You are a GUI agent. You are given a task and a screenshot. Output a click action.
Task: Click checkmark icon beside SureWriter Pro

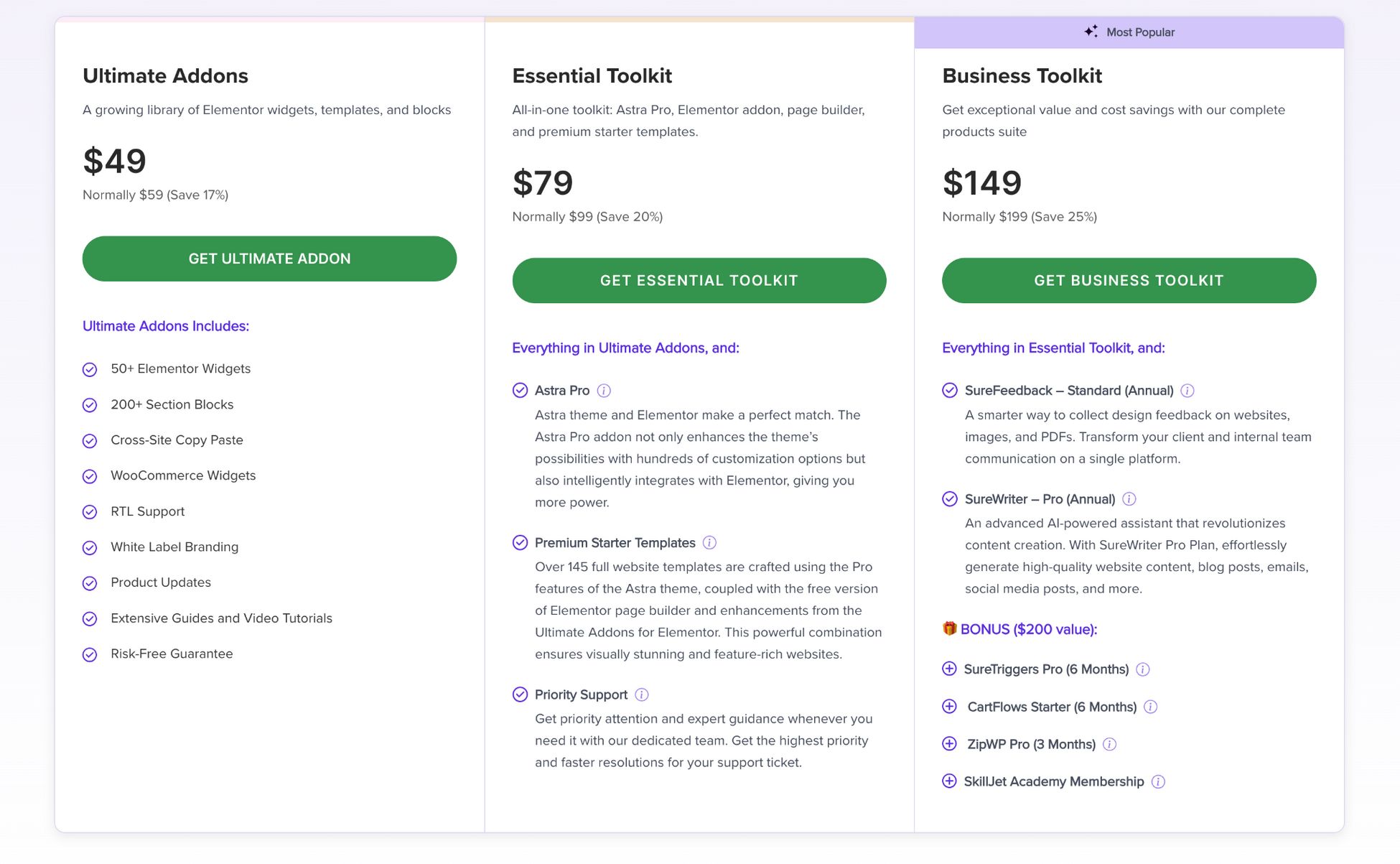click(950, 498)
